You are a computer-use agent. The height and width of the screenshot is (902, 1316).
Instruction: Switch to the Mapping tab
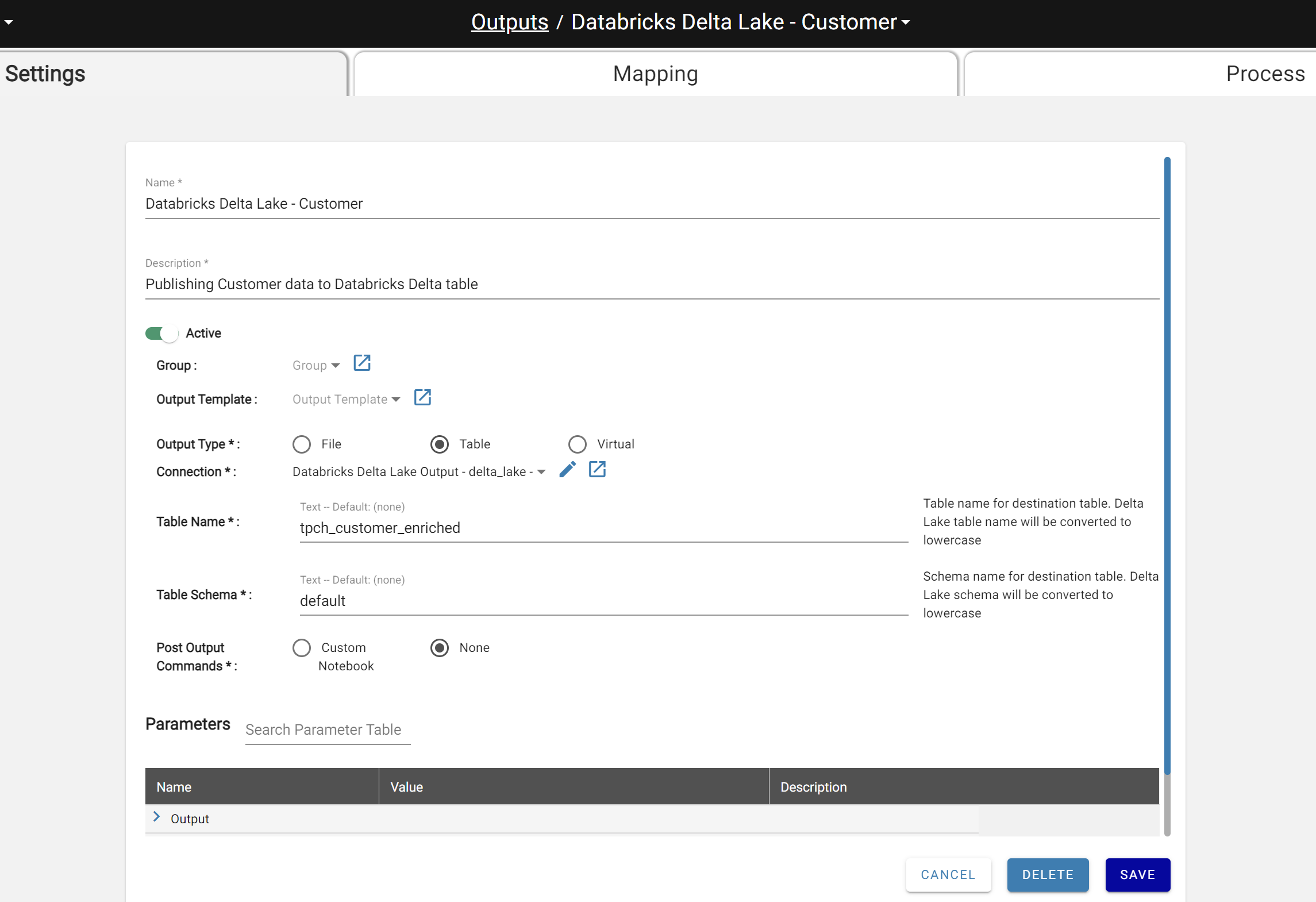(656, 74)
